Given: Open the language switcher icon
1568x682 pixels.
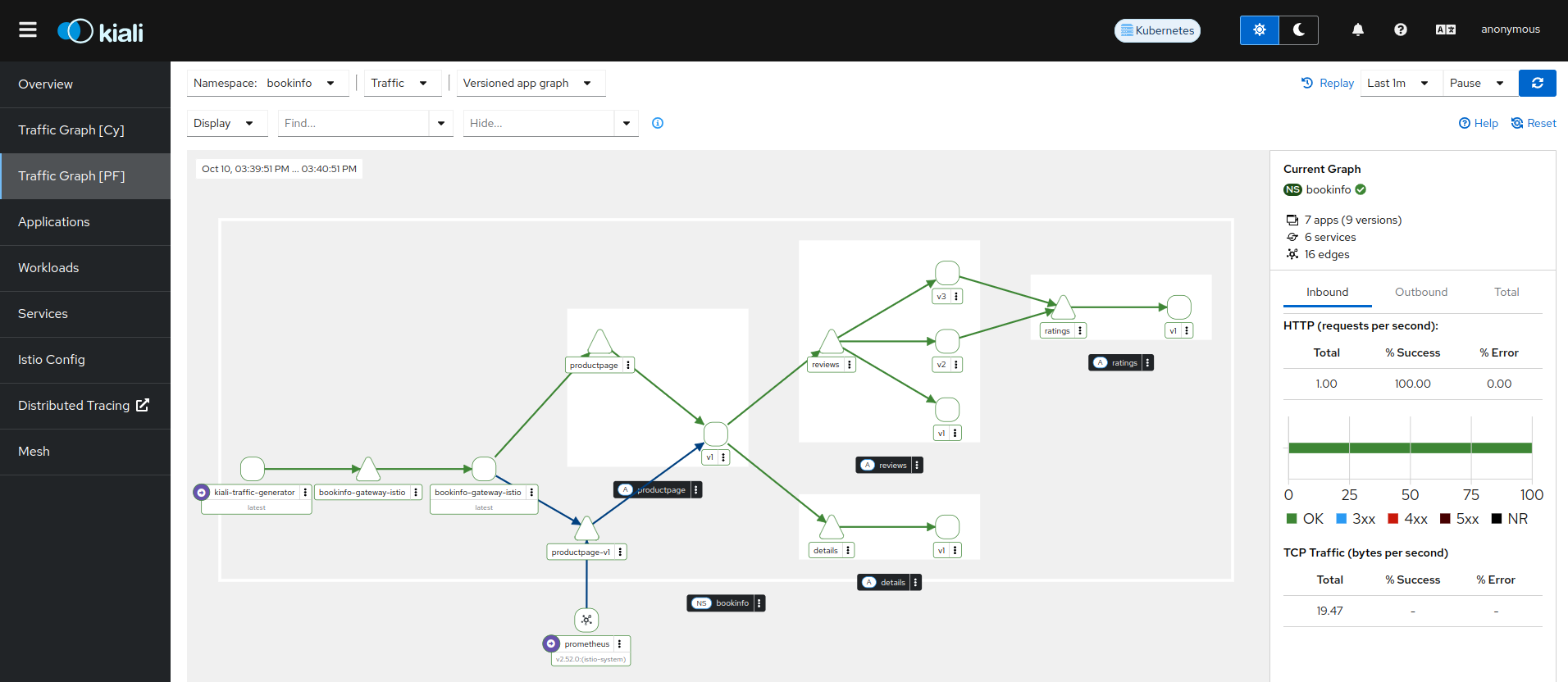Looking at the screenshot, I should pos(1445,30).
